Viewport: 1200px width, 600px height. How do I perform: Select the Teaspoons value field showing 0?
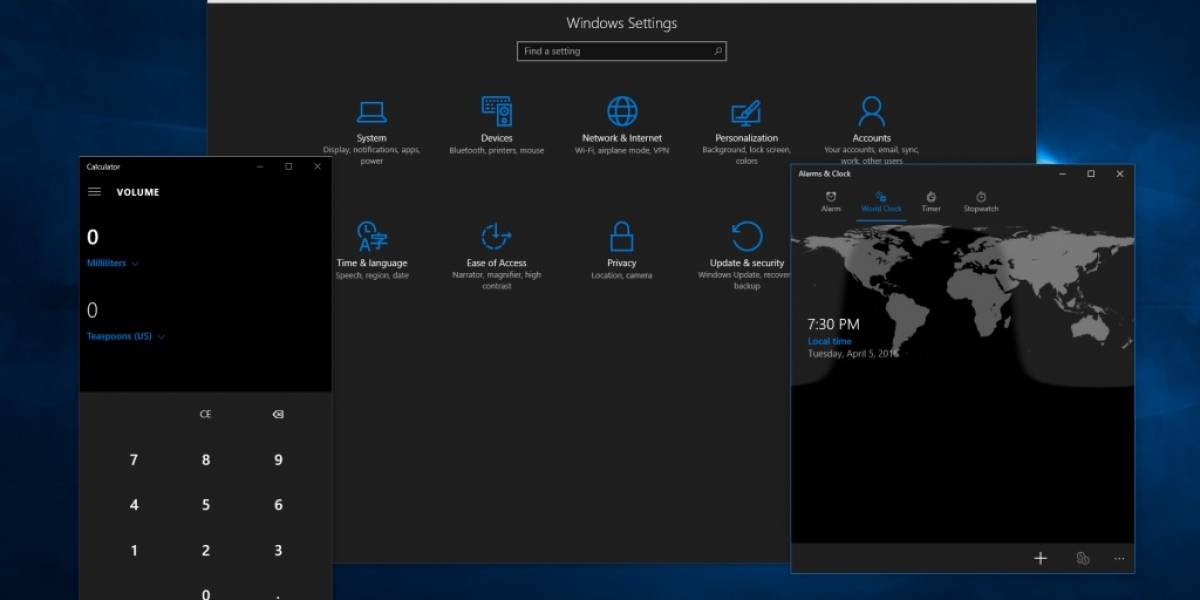point(93,310)
